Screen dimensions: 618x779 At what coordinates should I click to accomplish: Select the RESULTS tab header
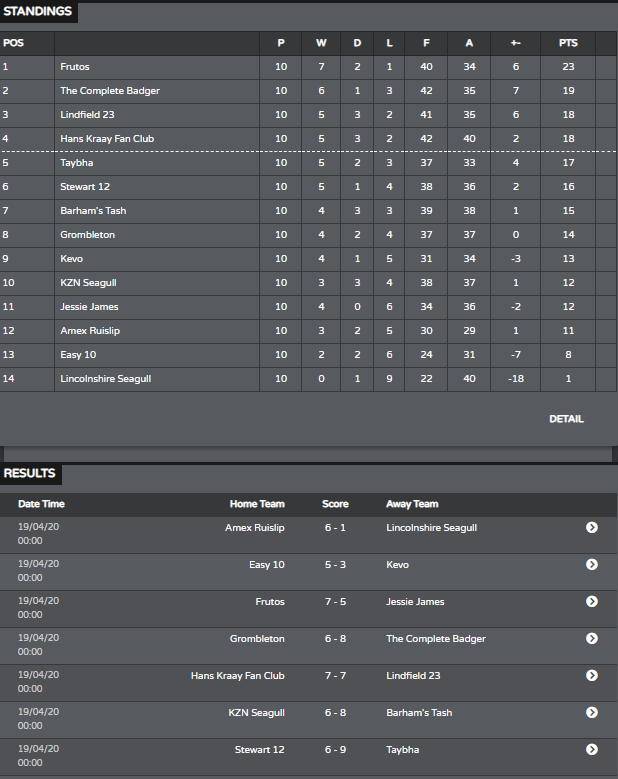point(30,473)
